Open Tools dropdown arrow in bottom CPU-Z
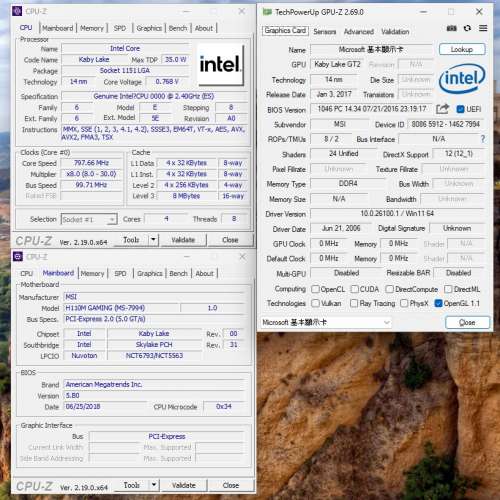The height and width of the screenshot is (500, 500). (x=154, y=485)
